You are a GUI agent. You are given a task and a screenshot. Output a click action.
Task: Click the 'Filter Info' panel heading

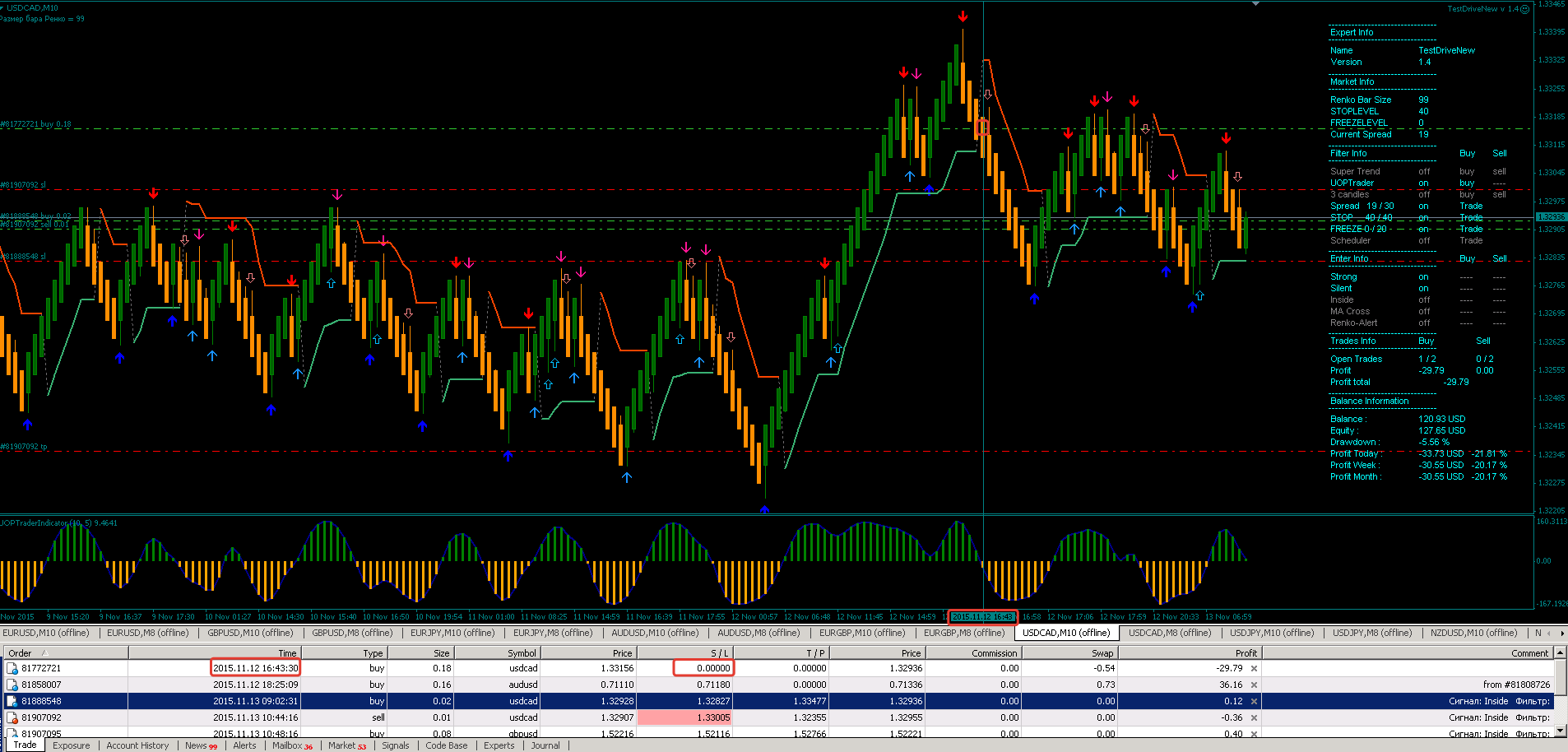pyautogui.click(x=1348, y=153)
